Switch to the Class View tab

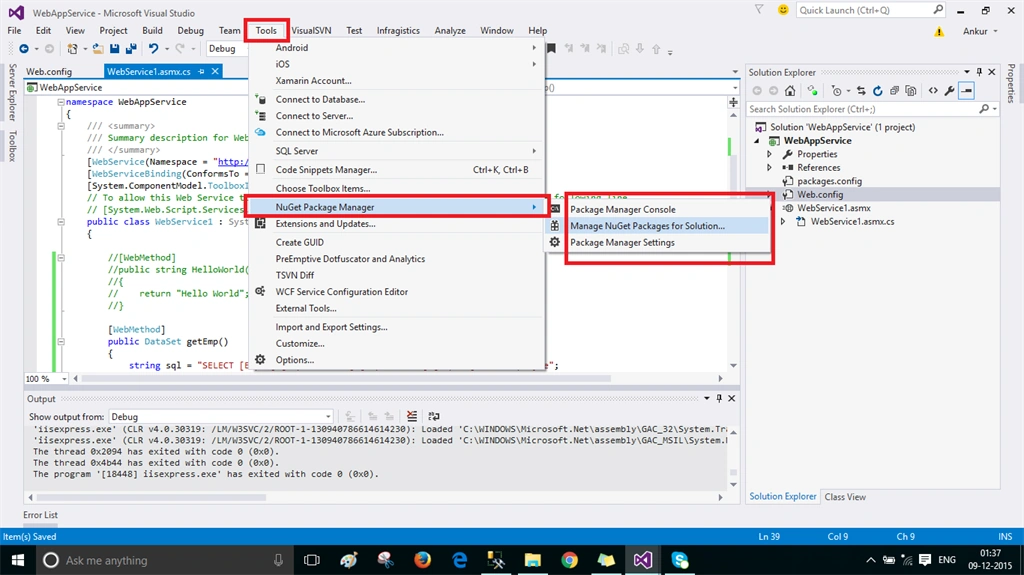(845, 497)
